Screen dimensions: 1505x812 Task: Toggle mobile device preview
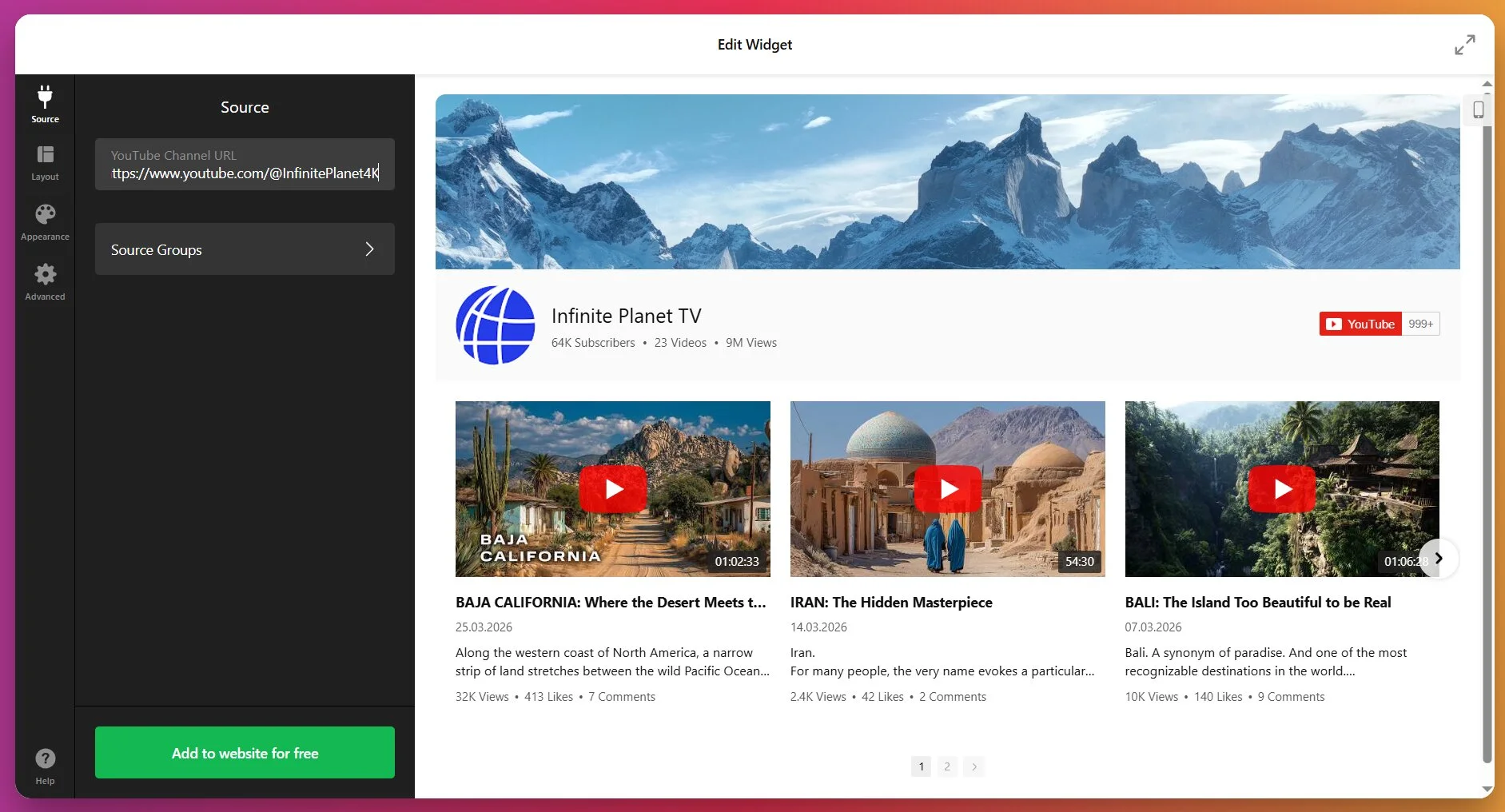(1478, 109)
